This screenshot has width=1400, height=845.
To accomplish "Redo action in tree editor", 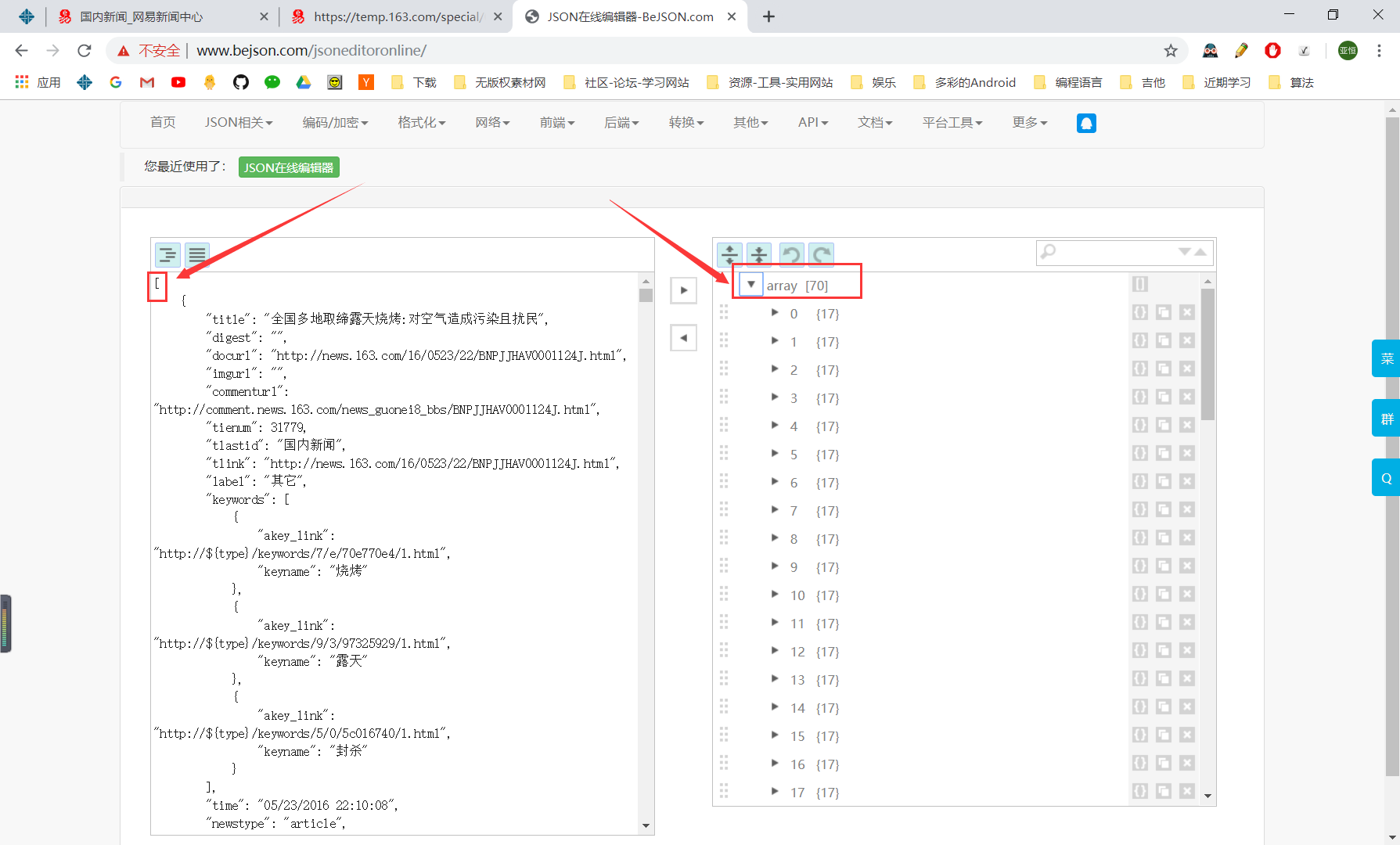I will coord(821,254).
